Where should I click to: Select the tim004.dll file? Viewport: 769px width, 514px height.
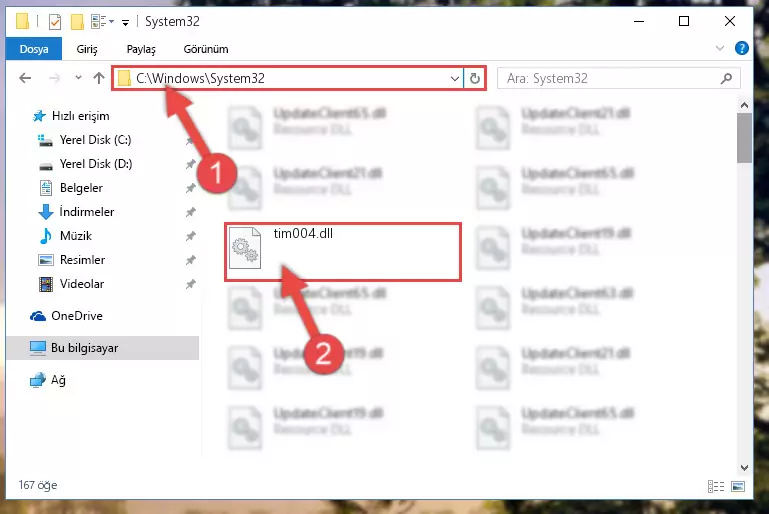coord(343,252)
